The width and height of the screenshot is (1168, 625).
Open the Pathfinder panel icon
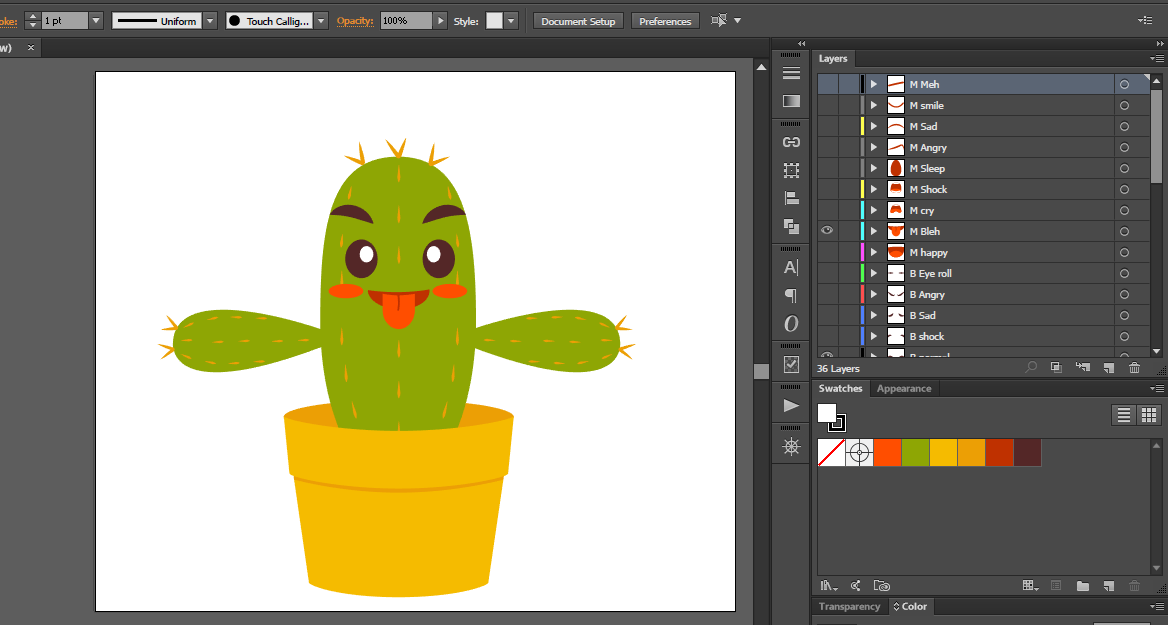pos(791,227)
